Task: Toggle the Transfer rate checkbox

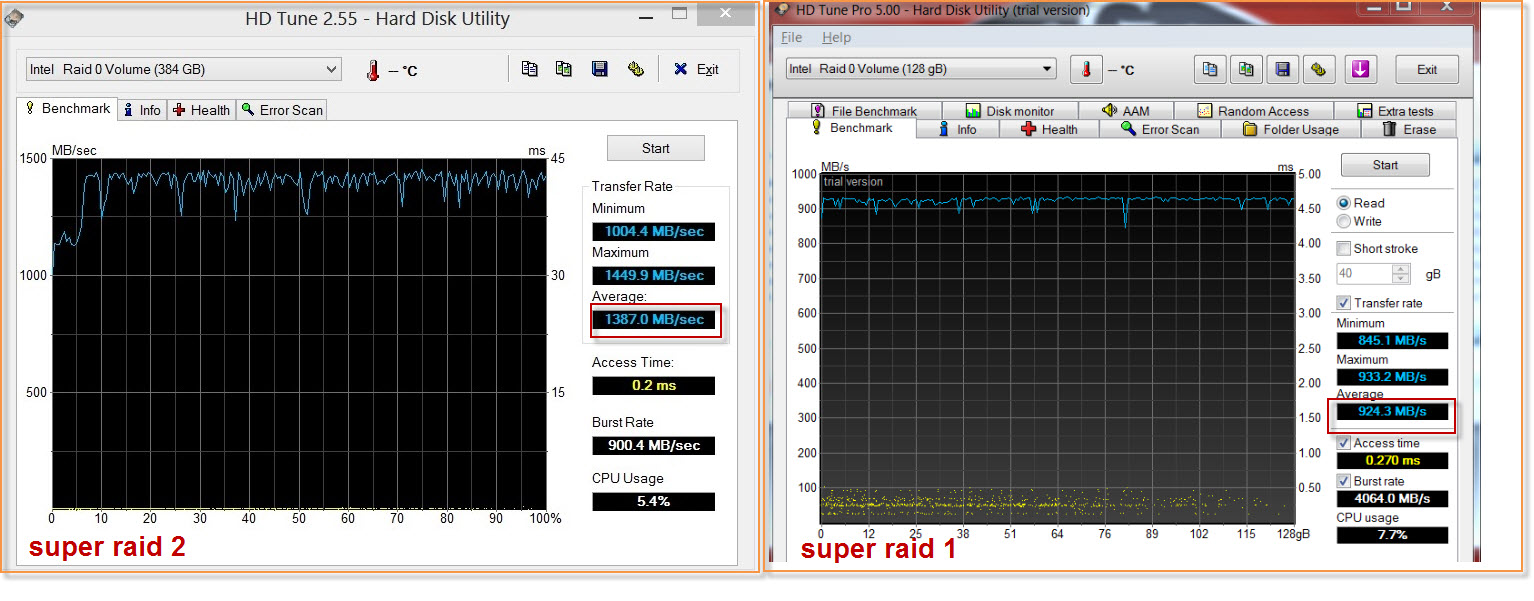Action: (x=1344, y=303)
